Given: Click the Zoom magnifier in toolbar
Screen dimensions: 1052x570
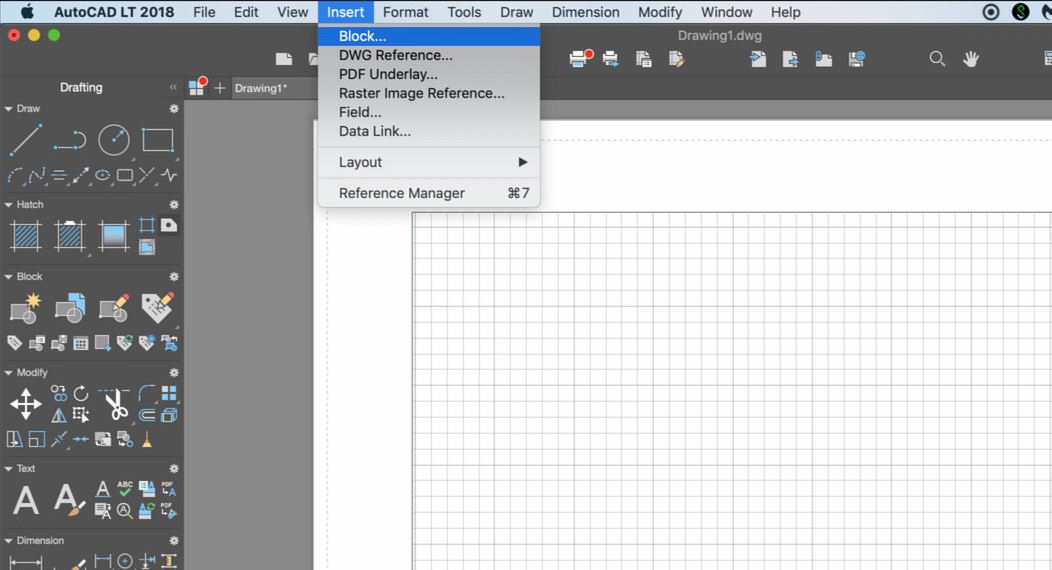Looking at the screenshot, I should tap(937, 59).
